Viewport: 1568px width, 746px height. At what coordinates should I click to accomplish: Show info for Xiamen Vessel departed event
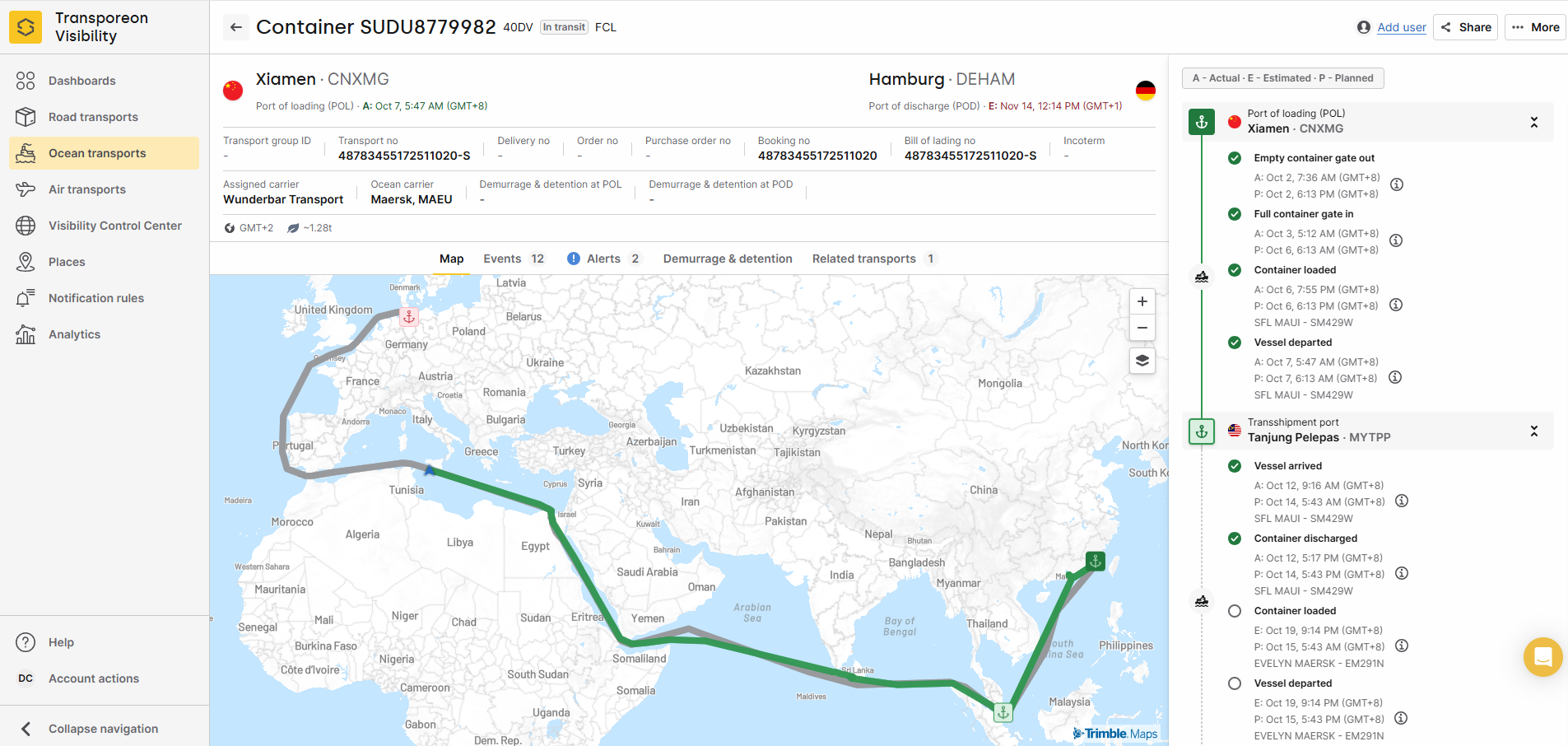pyautogui.click(x=1395, y=377)
